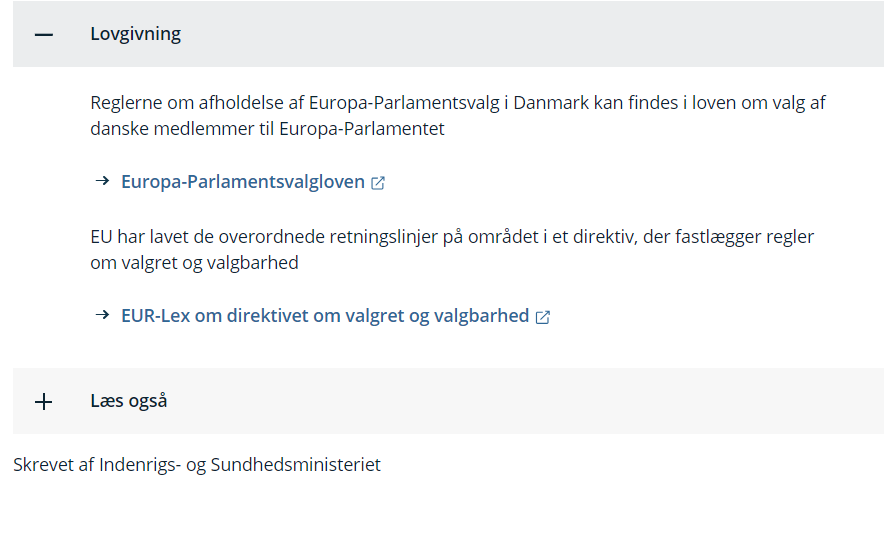
Task: Click arrow icon before Europa-Parlamentsvalgloven
Action: [102, 181]
